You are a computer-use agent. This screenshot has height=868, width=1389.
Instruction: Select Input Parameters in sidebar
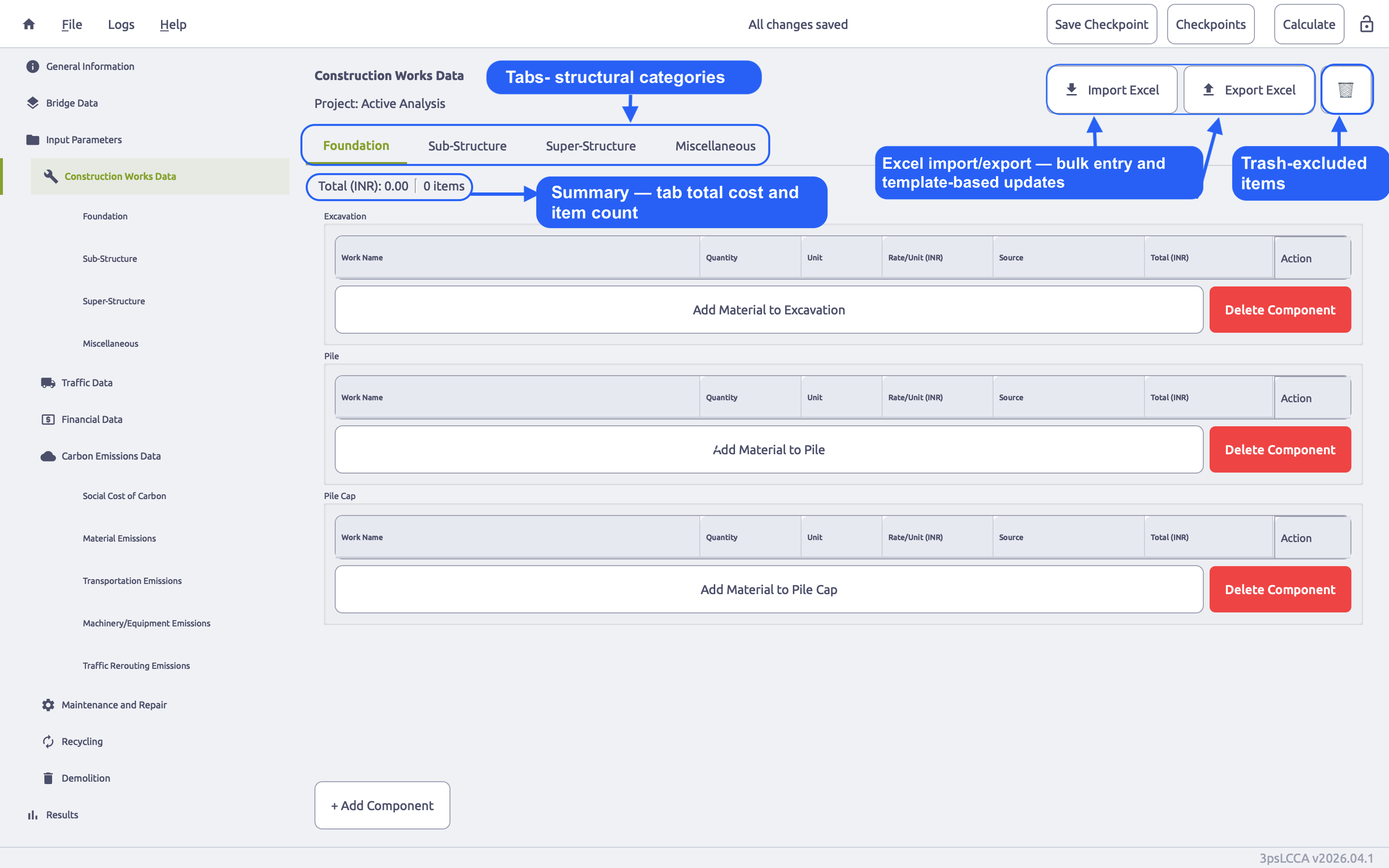tap(84, 140)
